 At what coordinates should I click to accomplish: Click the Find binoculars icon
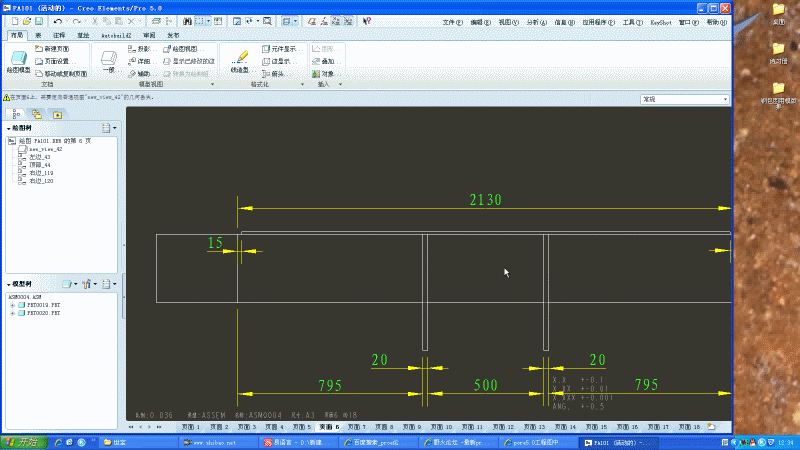pos(187,21)
